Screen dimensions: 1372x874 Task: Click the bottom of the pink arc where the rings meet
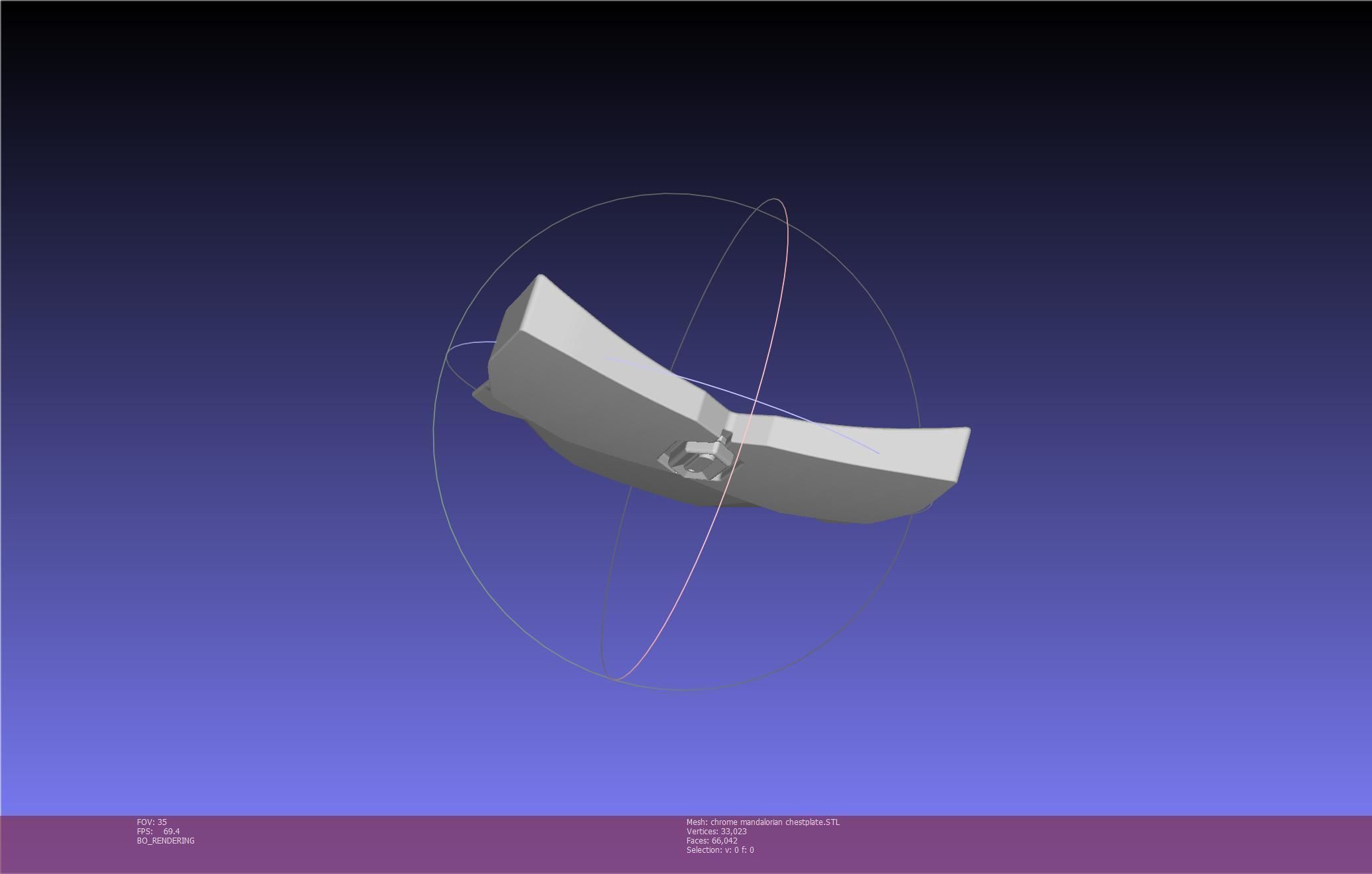(616, 678)
